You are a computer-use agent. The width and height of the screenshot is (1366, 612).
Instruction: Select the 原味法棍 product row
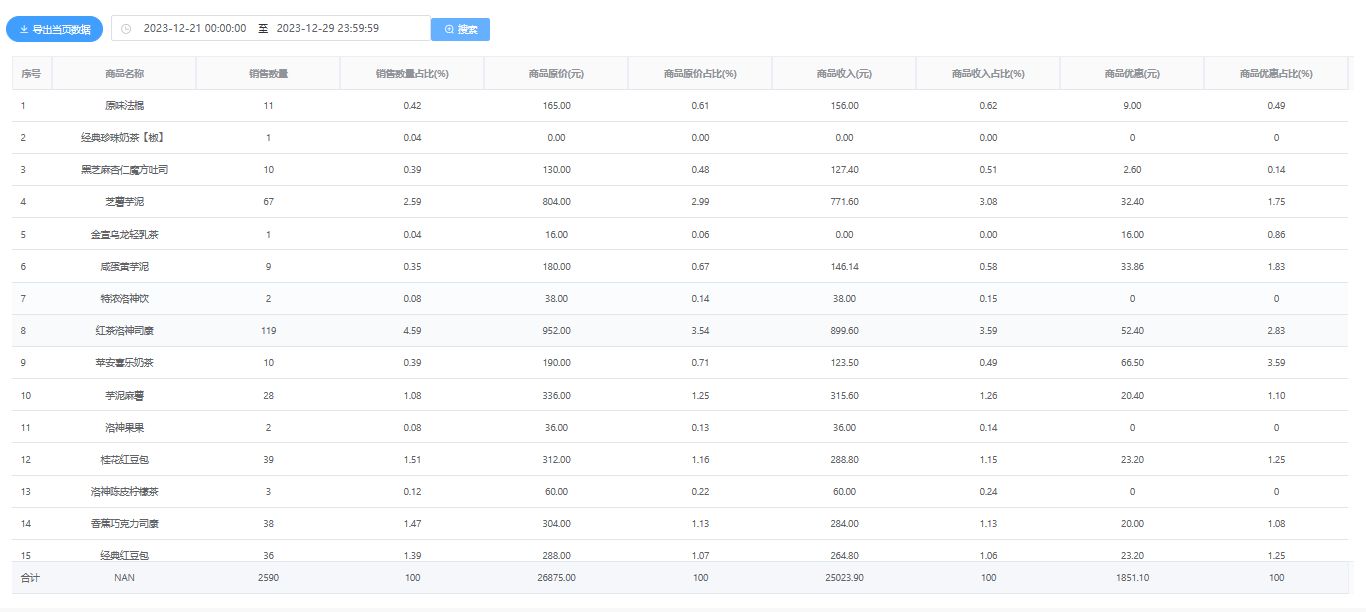[124, 106]
